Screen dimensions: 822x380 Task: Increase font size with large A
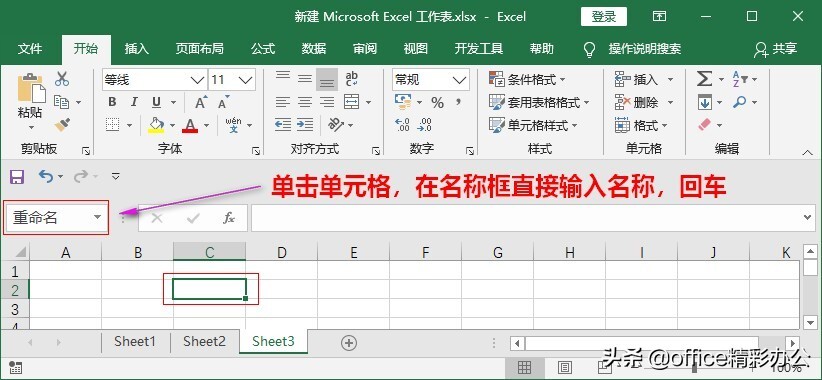click(201, 102)
